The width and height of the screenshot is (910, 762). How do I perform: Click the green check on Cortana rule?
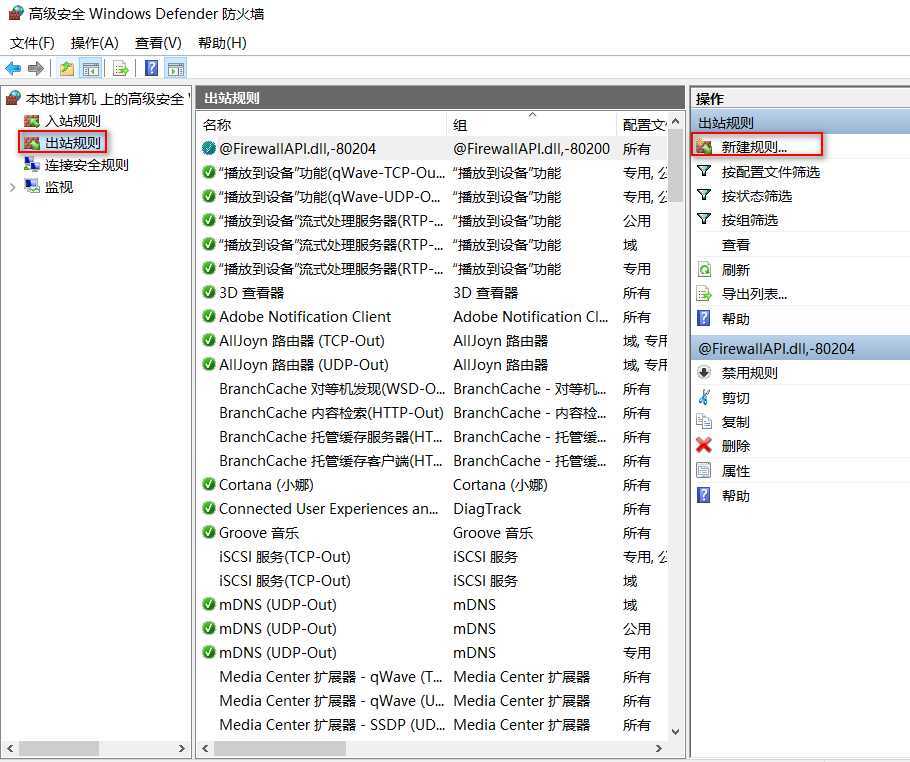tap(208, 484)
